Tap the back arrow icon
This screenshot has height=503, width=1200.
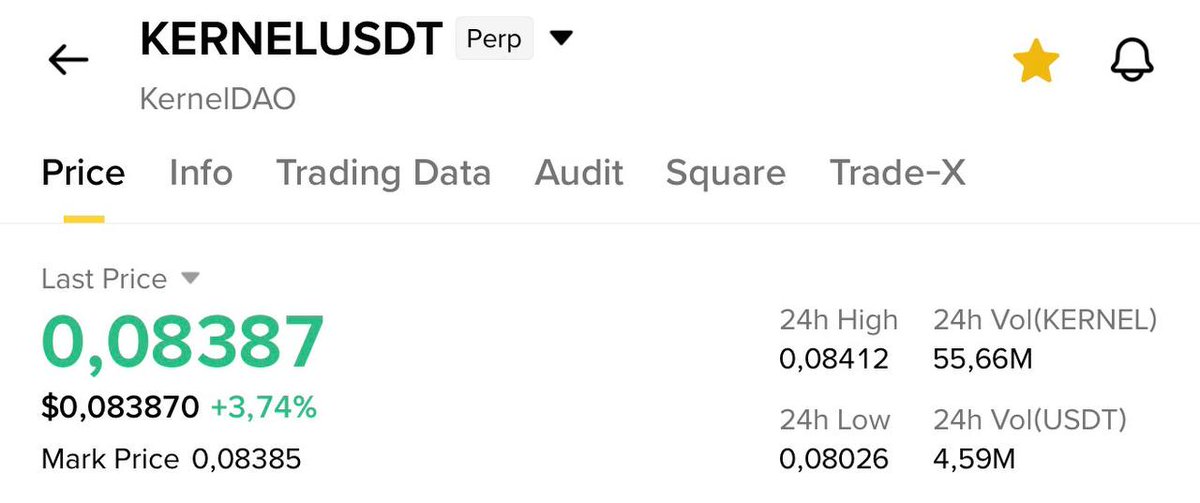pos(68,62)
